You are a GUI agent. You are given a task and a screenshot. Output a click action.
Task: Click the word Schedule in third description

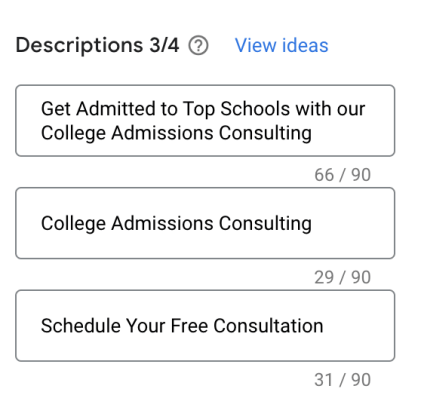click(x=81, y=326)
